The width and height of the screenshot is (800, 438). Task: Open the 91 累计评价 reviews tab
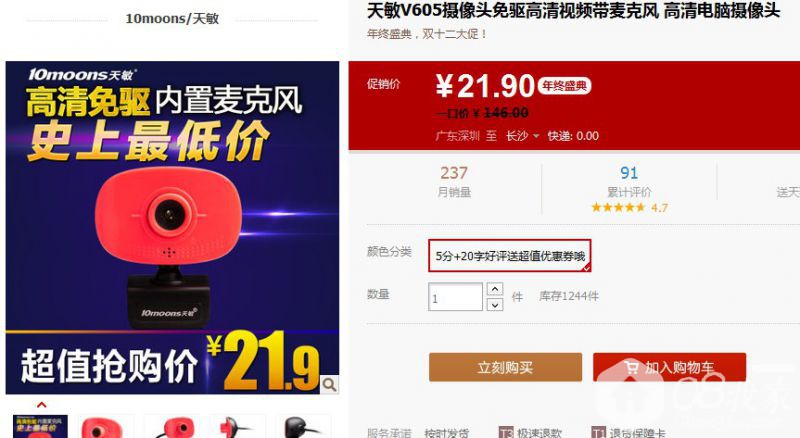[629, 181]
